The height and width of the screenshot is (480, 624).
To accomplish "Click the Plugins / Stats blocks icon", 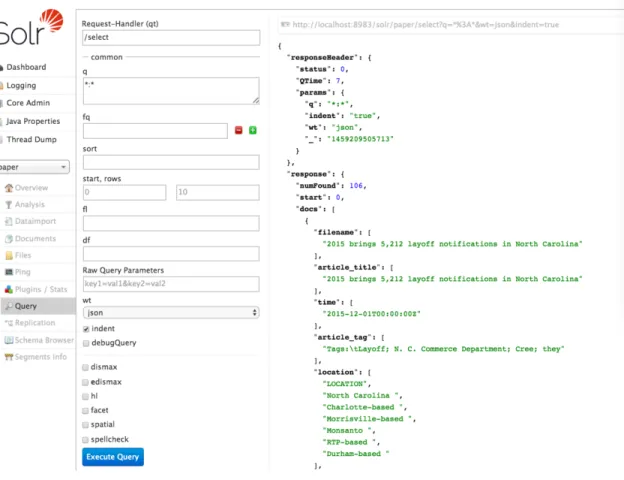I will pos(9,289).
